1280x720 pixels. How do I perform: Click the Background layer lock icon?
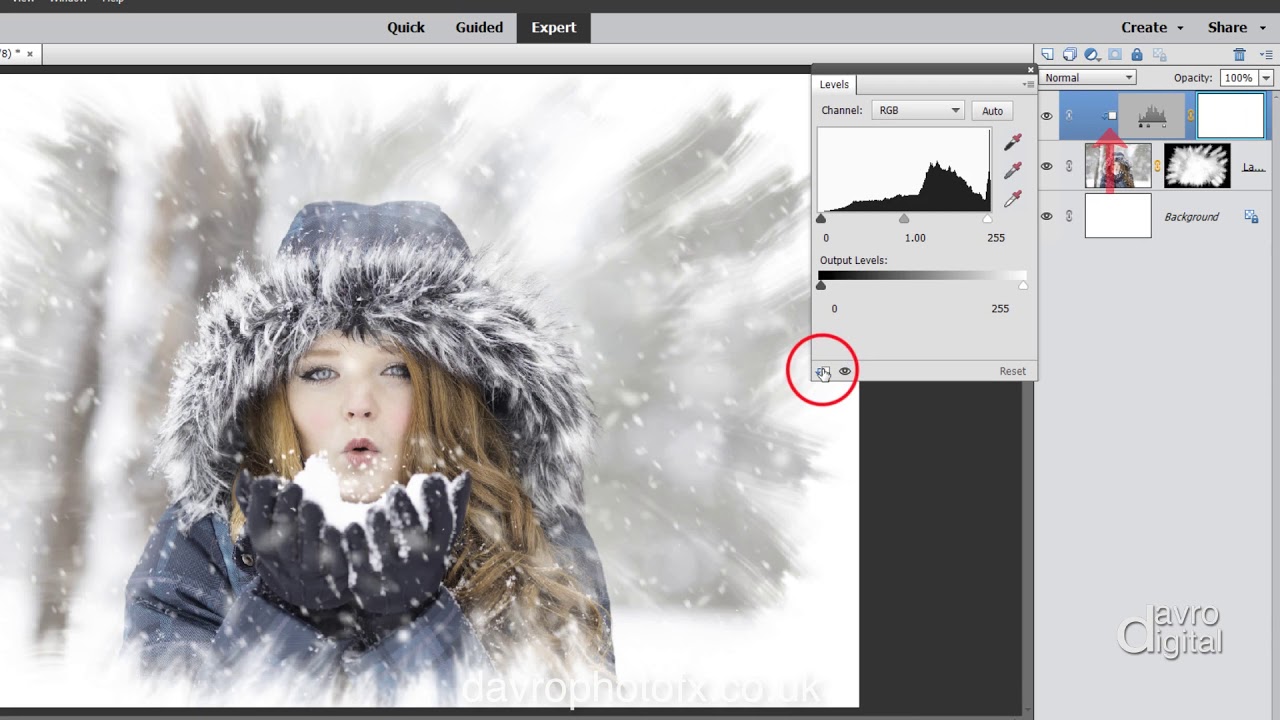(1251, 216)
